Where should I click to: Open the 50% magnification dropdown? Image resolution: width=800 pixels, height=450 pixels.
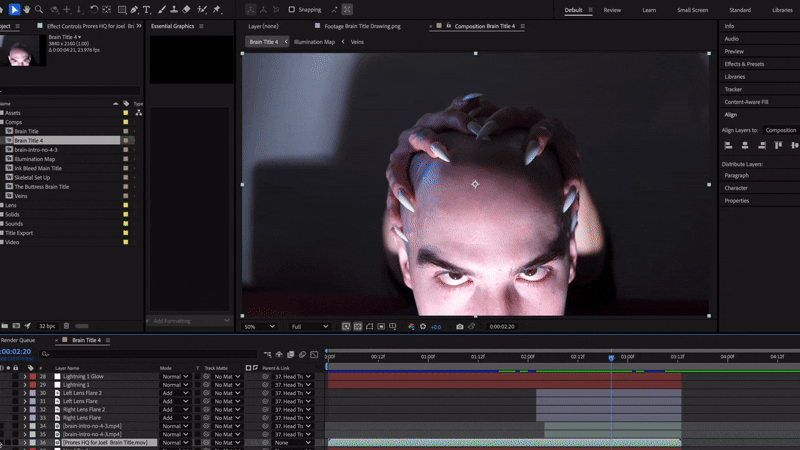(260, 326)
